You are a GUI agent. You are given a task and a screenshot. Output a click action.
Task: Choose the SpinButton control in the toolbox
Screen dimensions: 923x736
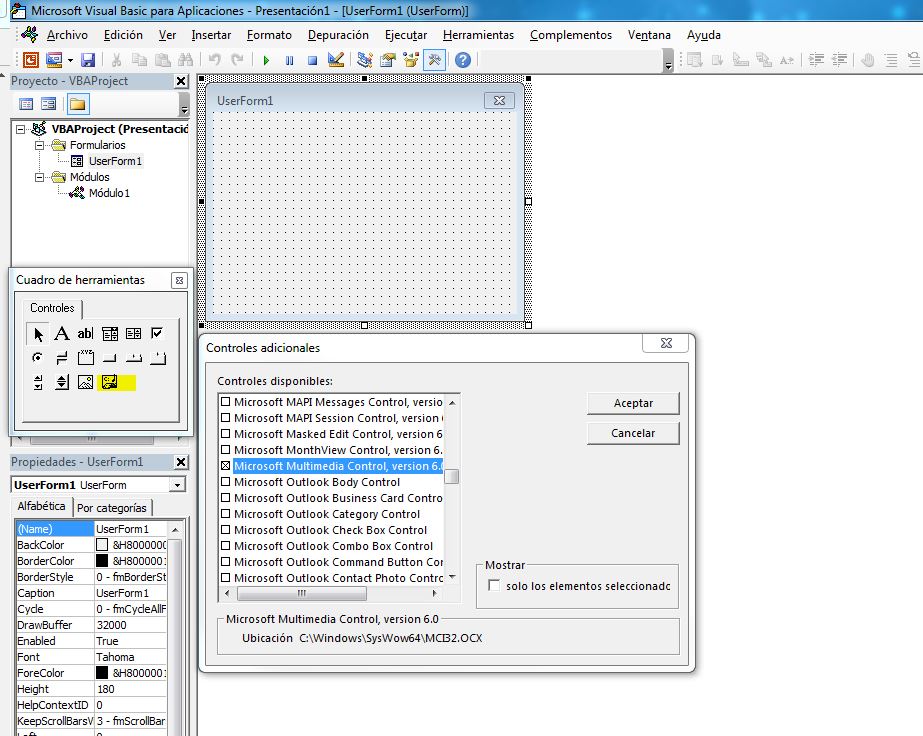tap(62, 383)
